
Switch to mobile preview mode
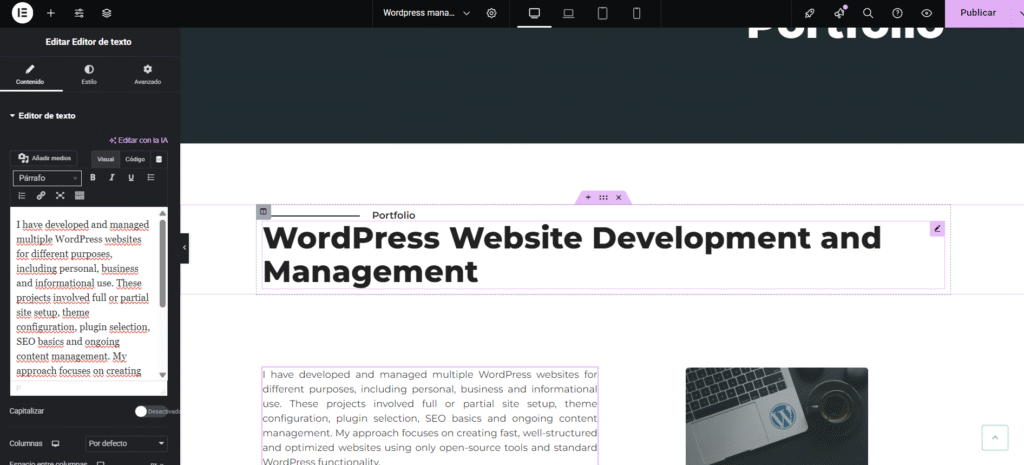[636, 13]
